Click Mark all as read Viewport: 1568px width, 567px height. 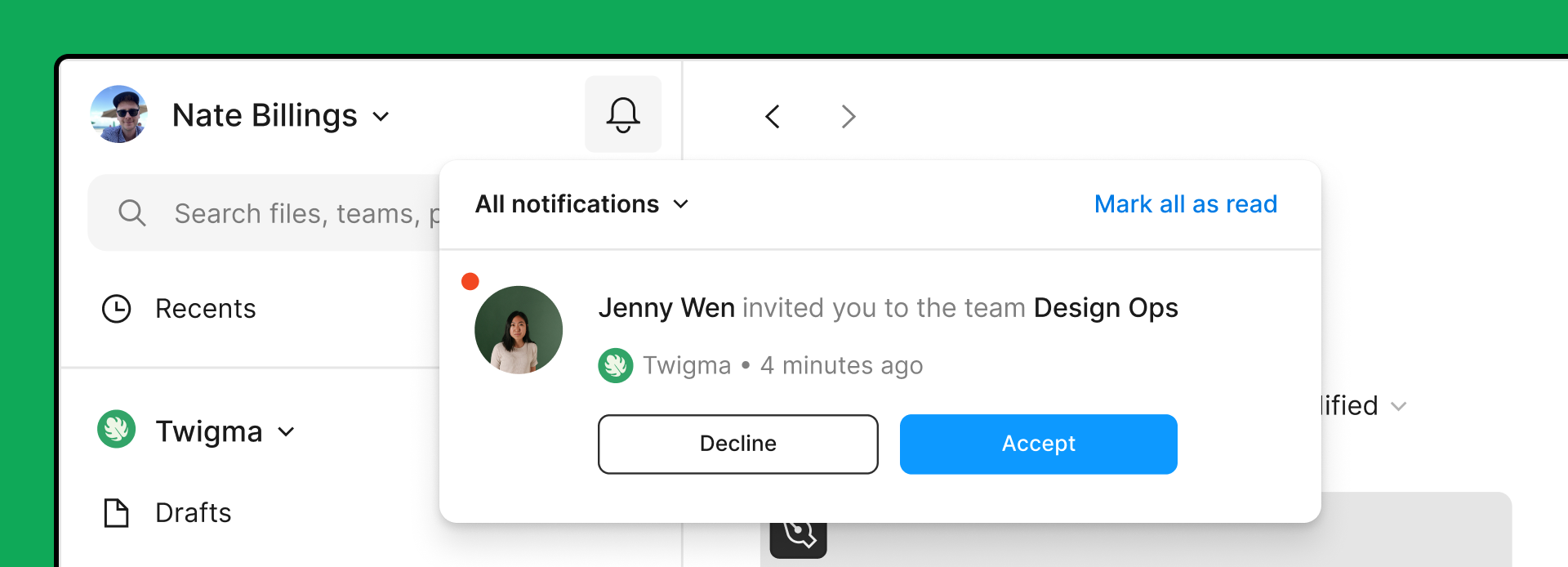[1185, 204]
